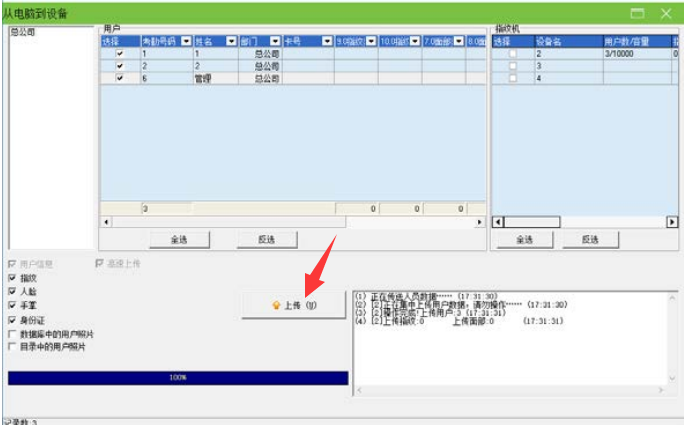
Task: Click the device list horizontal scrollbar thumb
Action: coord(532,222)
